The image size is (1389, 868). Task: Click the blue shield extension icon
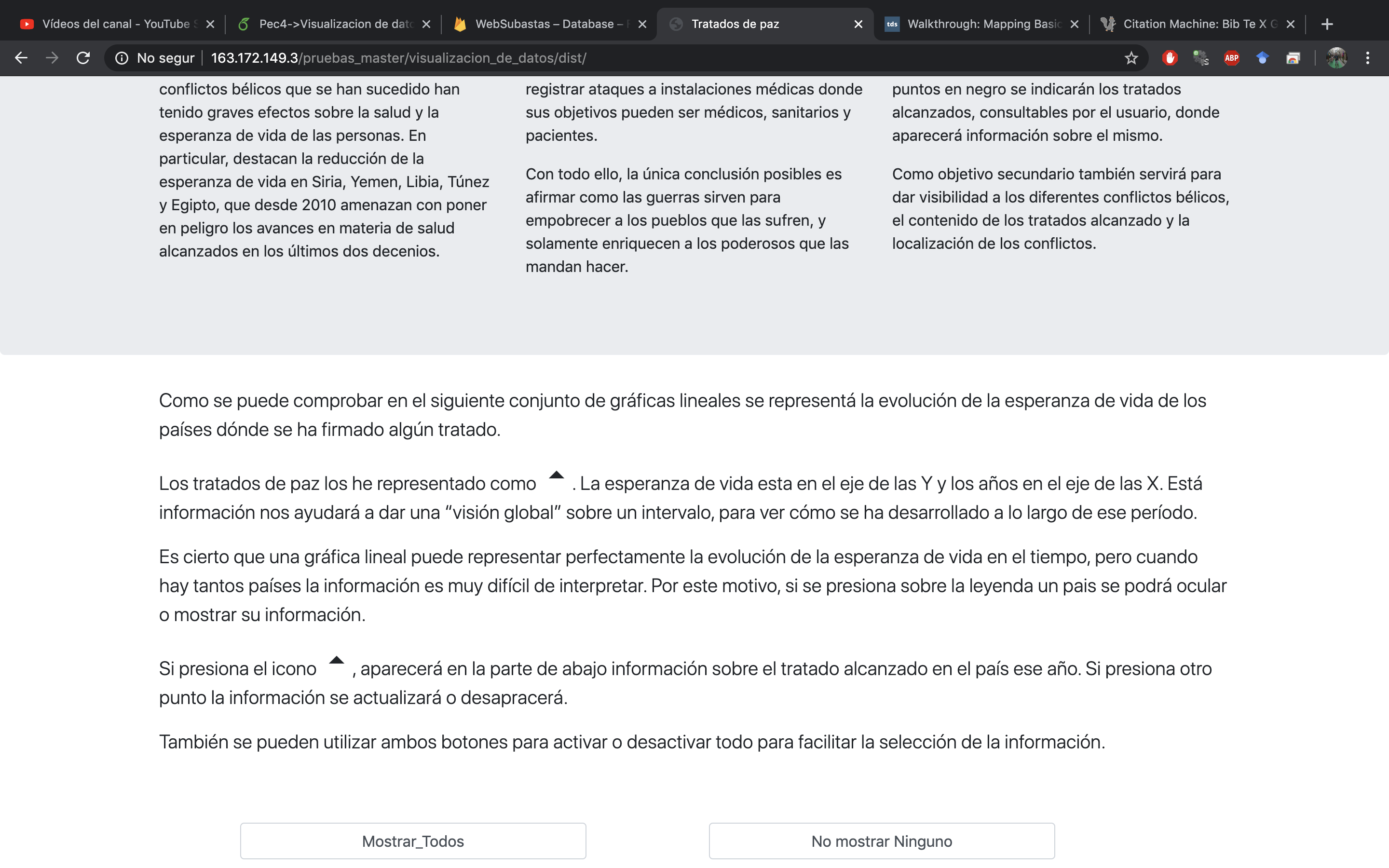tap(1262, 58)
